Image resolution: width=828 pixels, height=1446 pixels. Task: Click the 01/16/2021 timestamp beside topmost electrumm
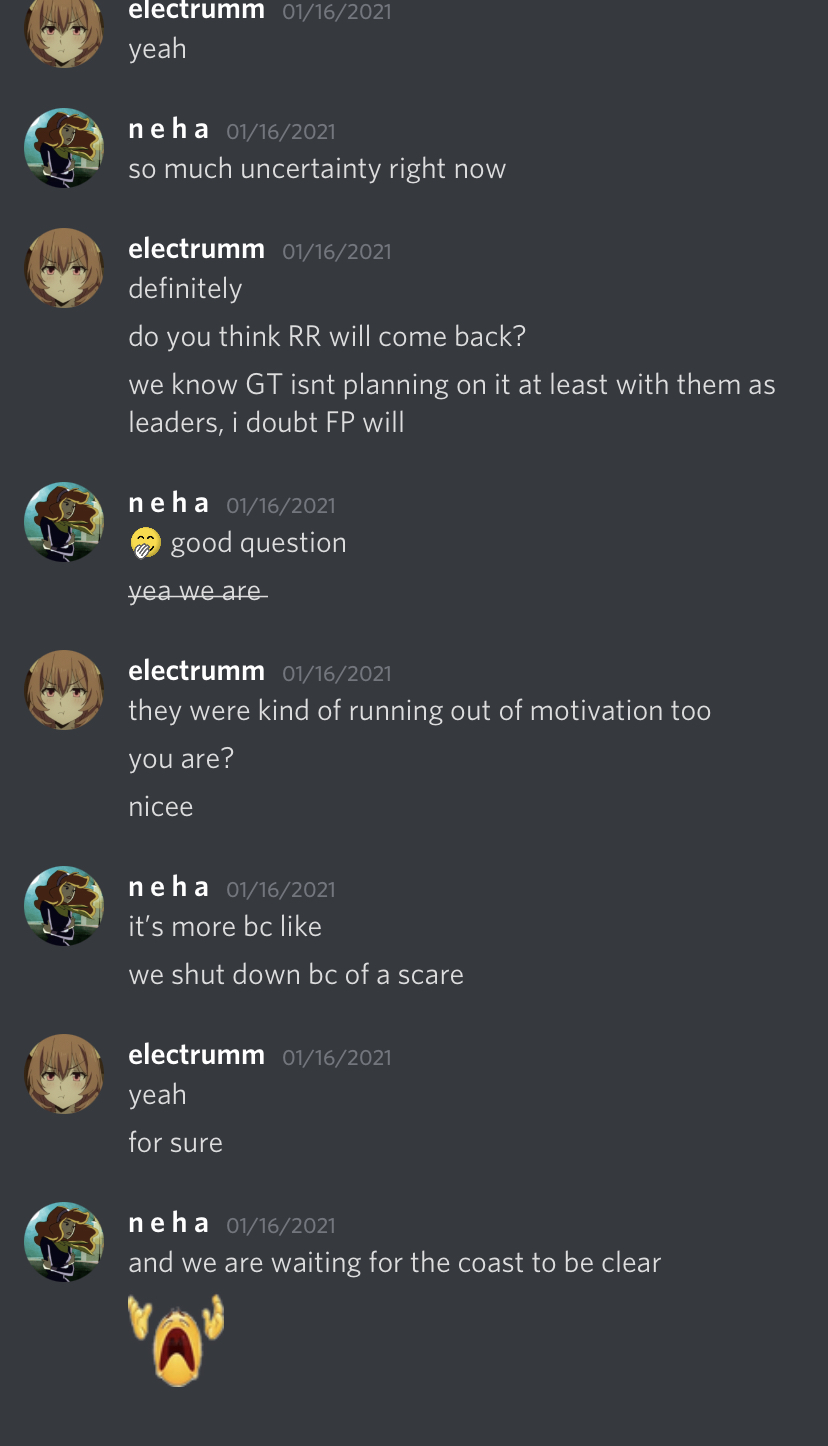337,12
